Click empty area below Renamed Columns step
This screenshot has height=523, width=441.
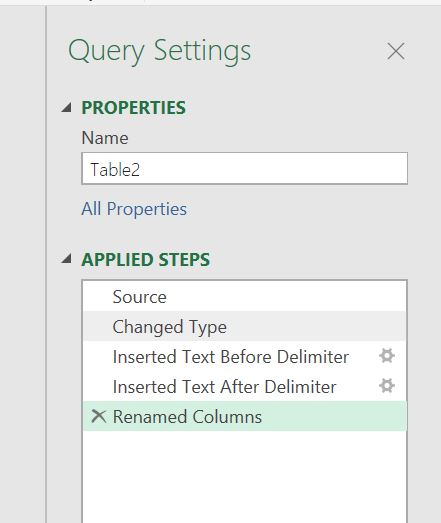pos(245,477)
